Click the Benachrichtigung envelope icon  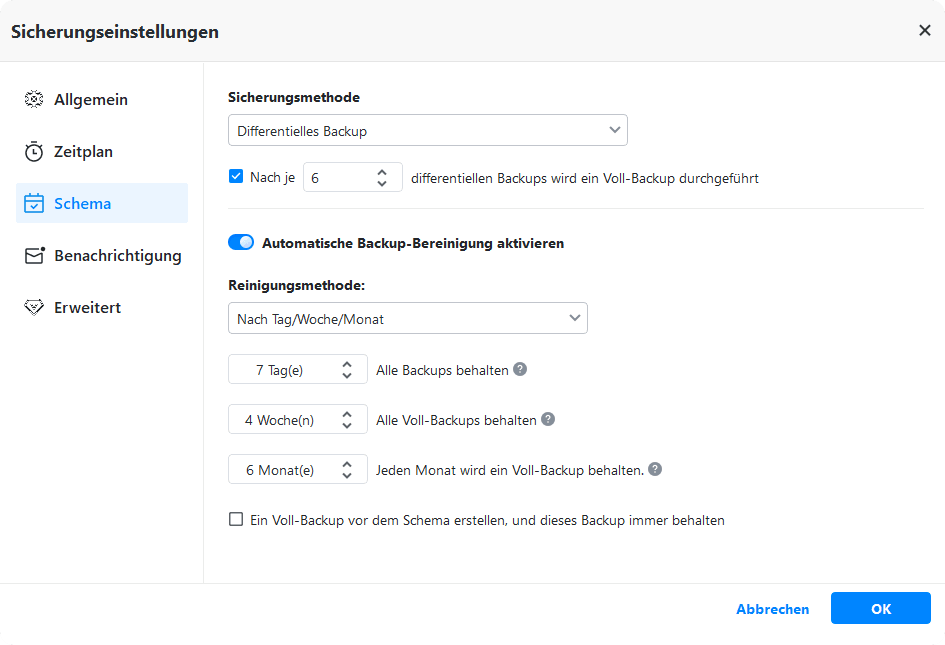pyautogui.click(x=34, y=256)
